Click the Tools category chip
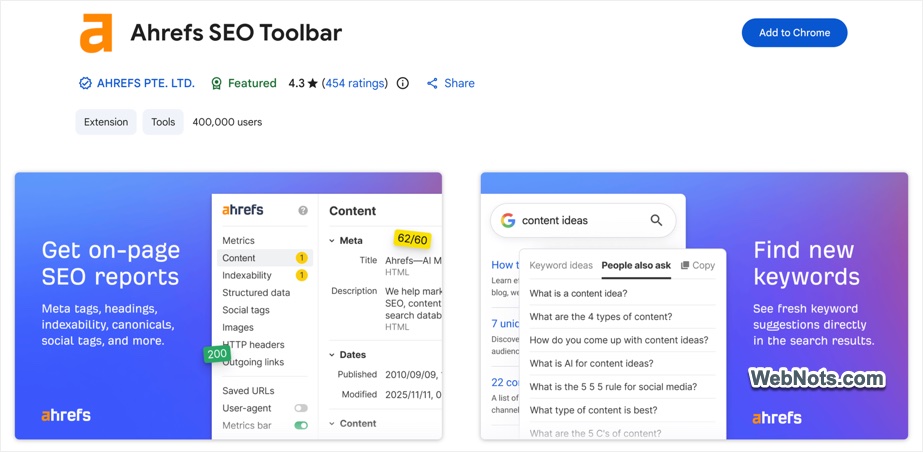 click(163, 122)
